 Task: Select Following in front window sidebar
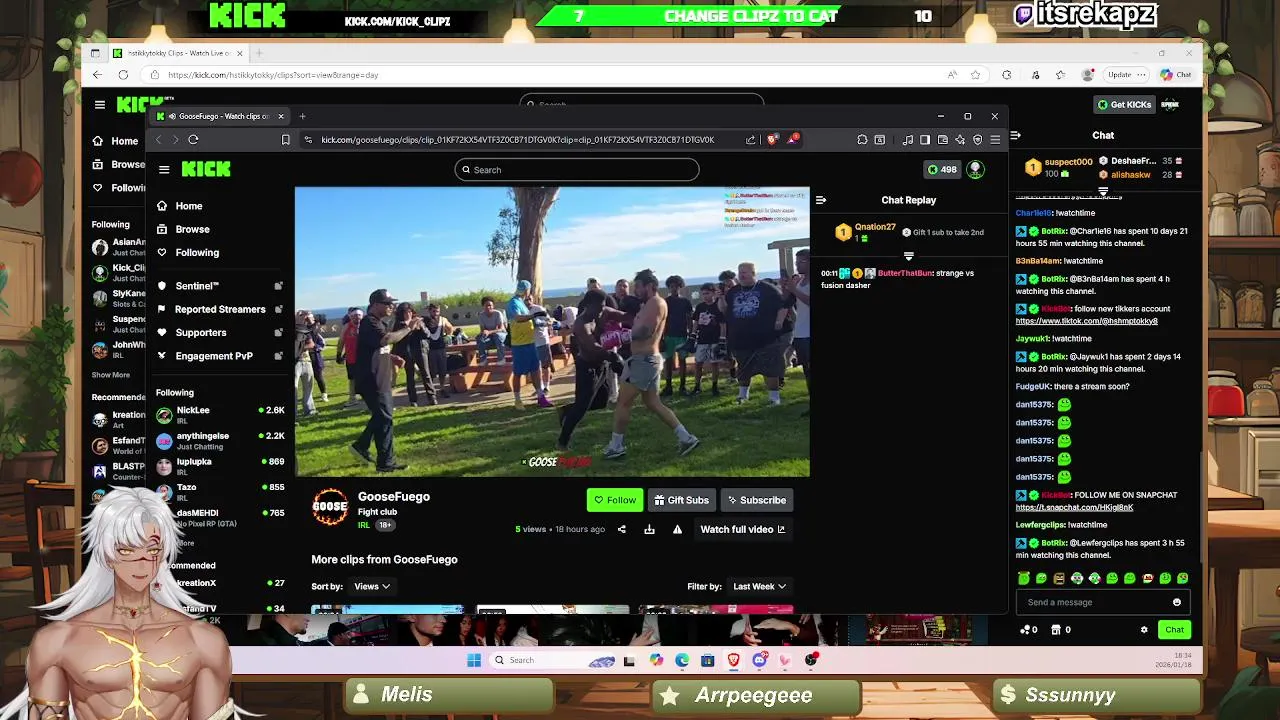[197, 252]
